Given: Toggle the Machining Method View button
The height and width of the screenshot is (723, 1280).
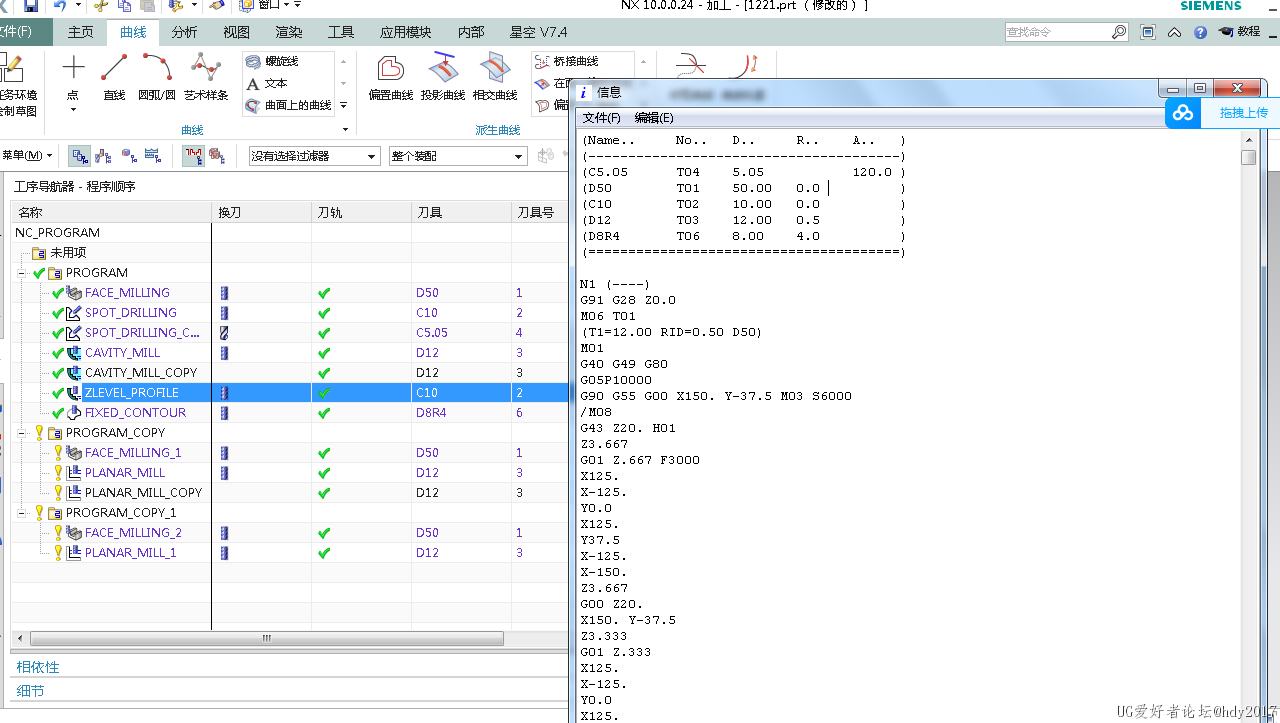Looking at the screenshot, I should [x=153, y=156].
